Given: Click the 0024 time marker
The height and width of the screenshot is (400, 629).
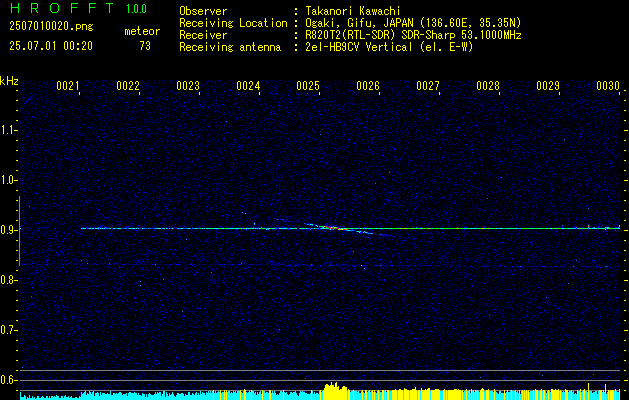Looking at the screenshot, I should pos(248,86).
